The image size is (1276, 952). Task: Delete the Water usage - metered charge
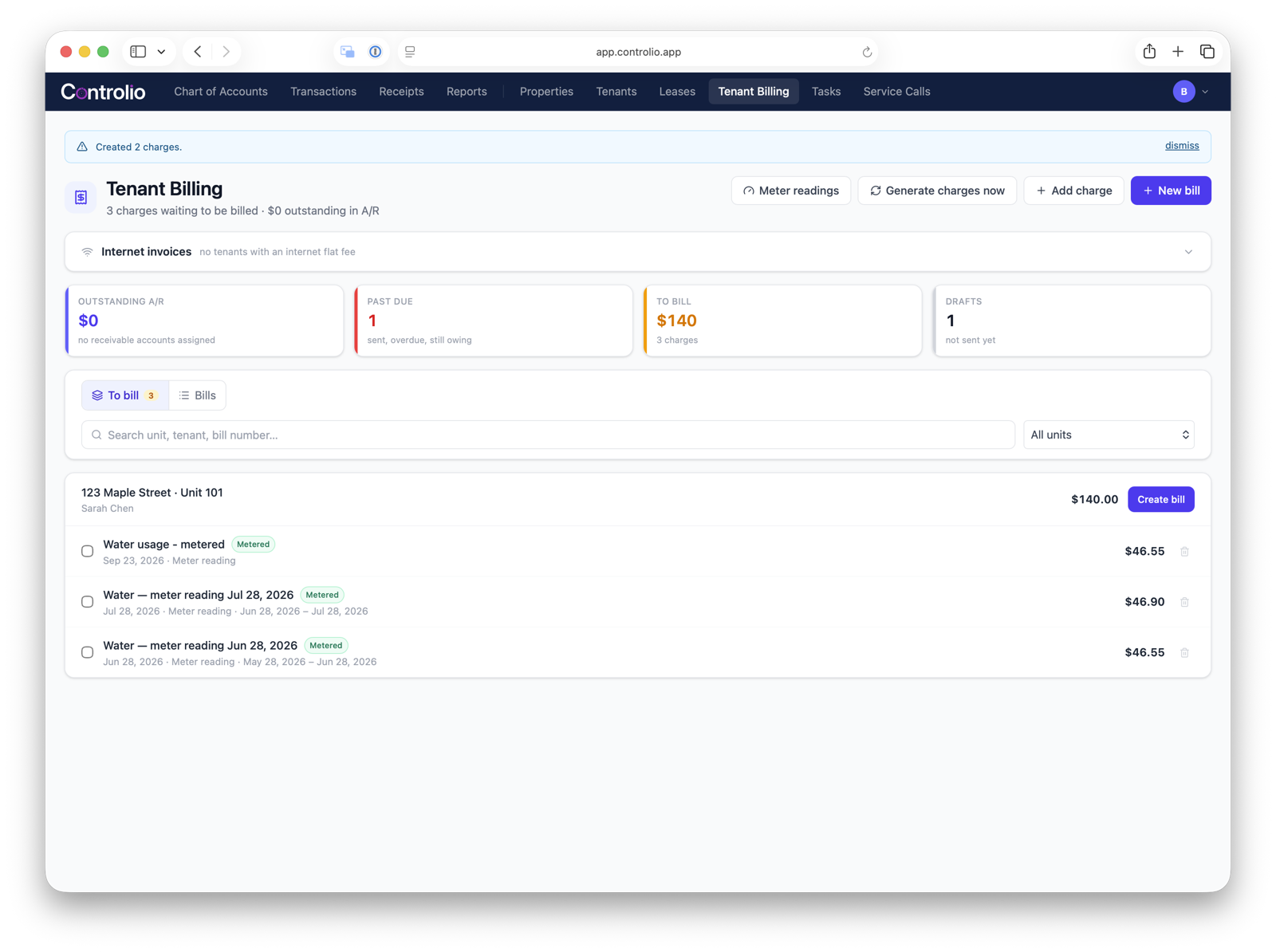(x=1185, y=552)
